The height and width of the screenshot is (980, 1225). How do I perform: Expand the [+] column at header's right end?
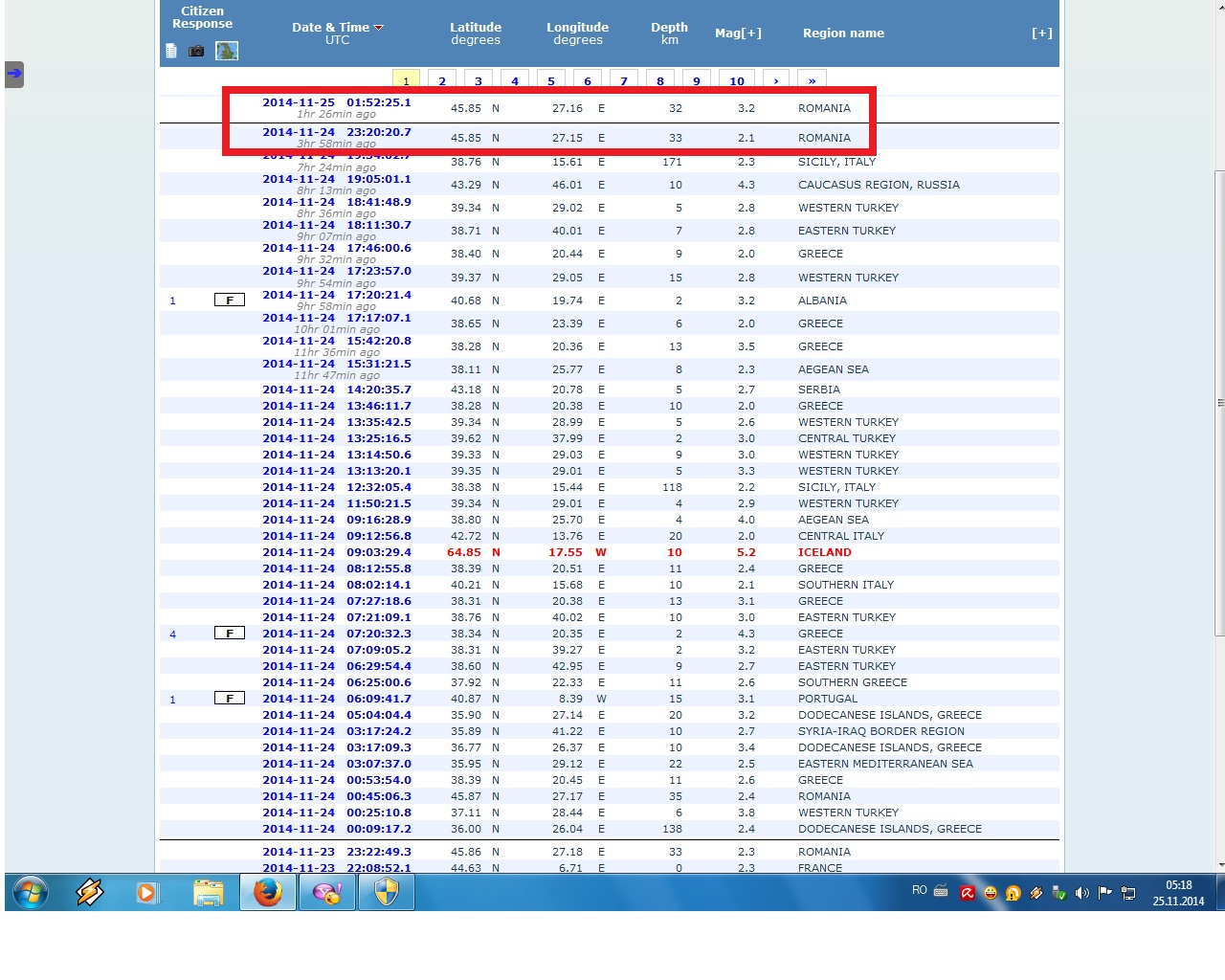tap(1041, 33)
